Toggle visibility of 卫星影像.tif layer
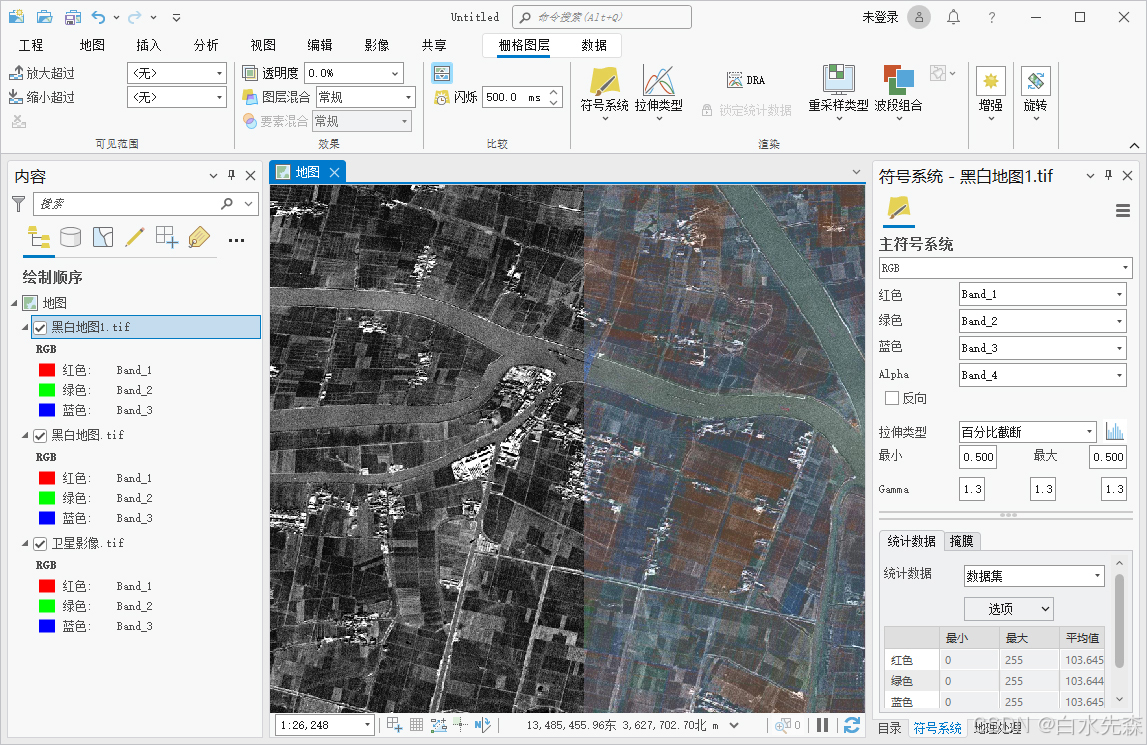1147x745 pixels. [40, 544]
